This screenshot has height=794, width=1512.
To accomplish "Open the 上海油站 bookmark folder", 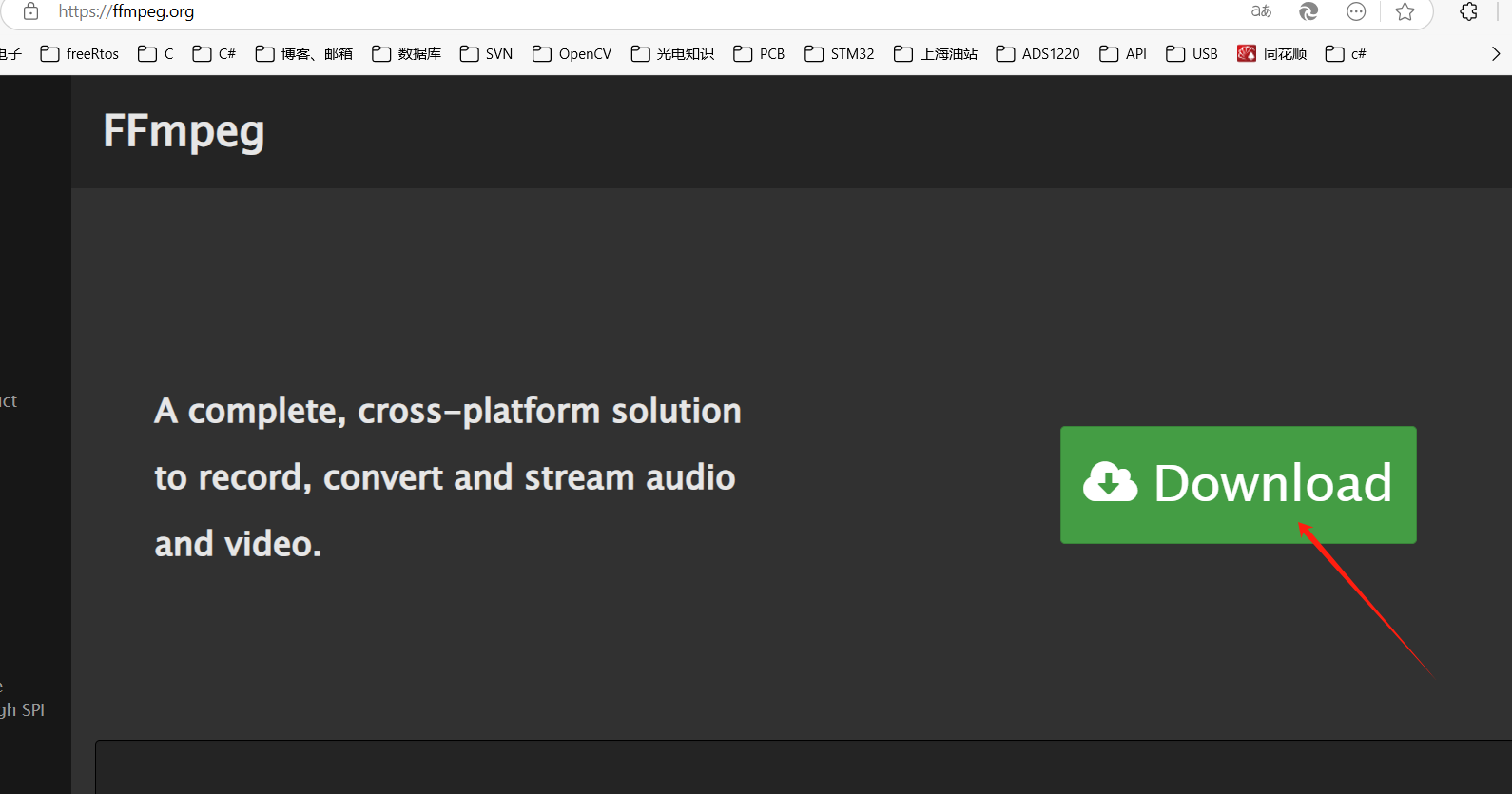I will pos(936,54).
